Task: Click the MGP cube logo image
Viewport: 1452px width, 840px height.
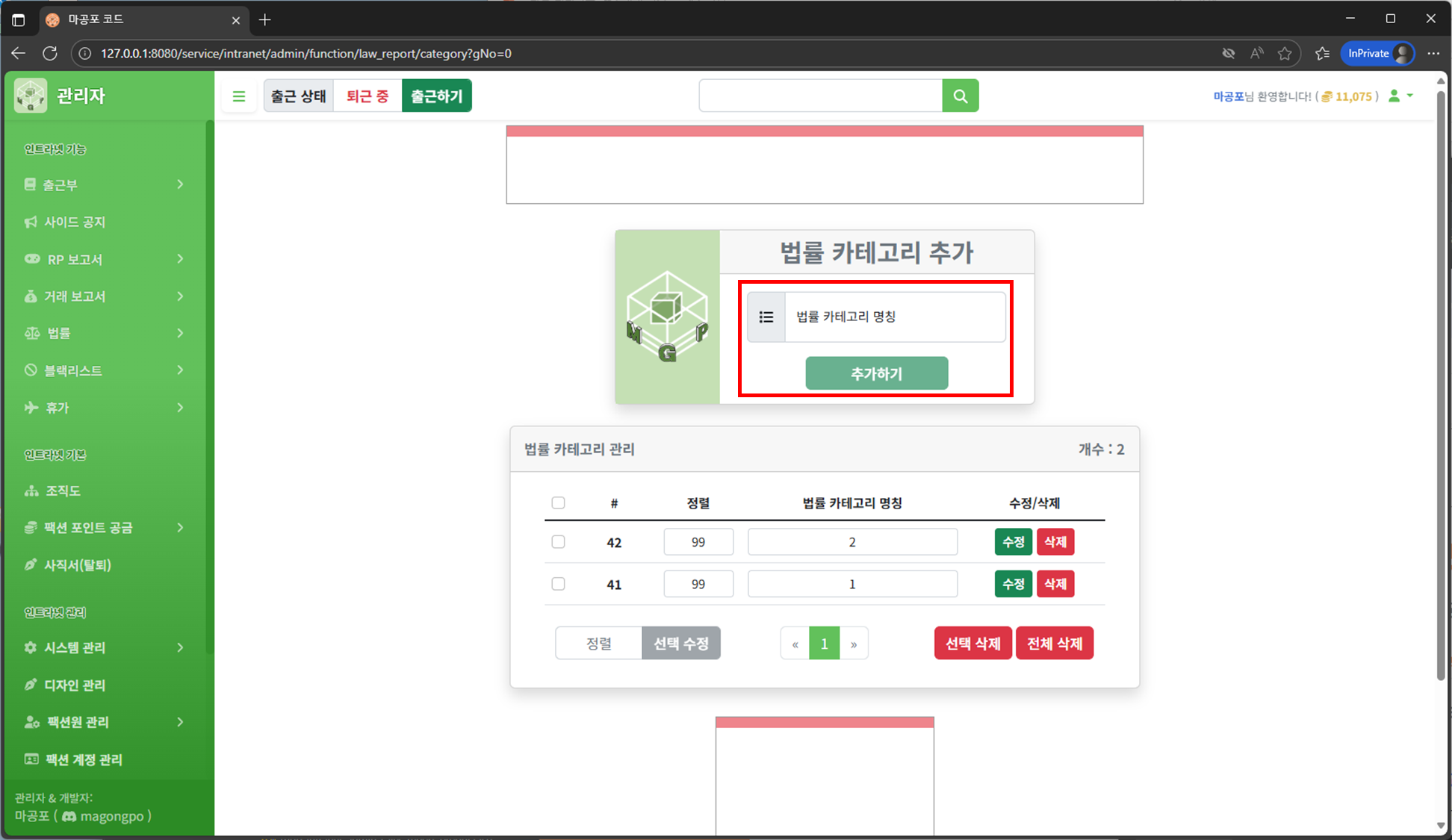Action: pos(667,317)
